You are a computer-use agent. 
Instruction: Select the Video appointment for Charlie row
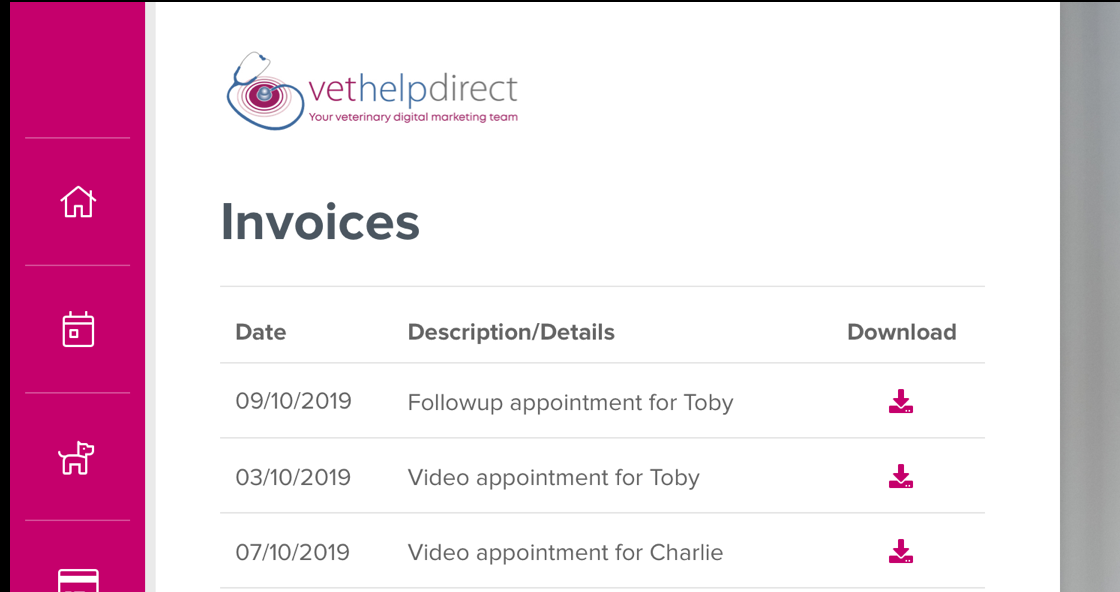coord(565,553)
